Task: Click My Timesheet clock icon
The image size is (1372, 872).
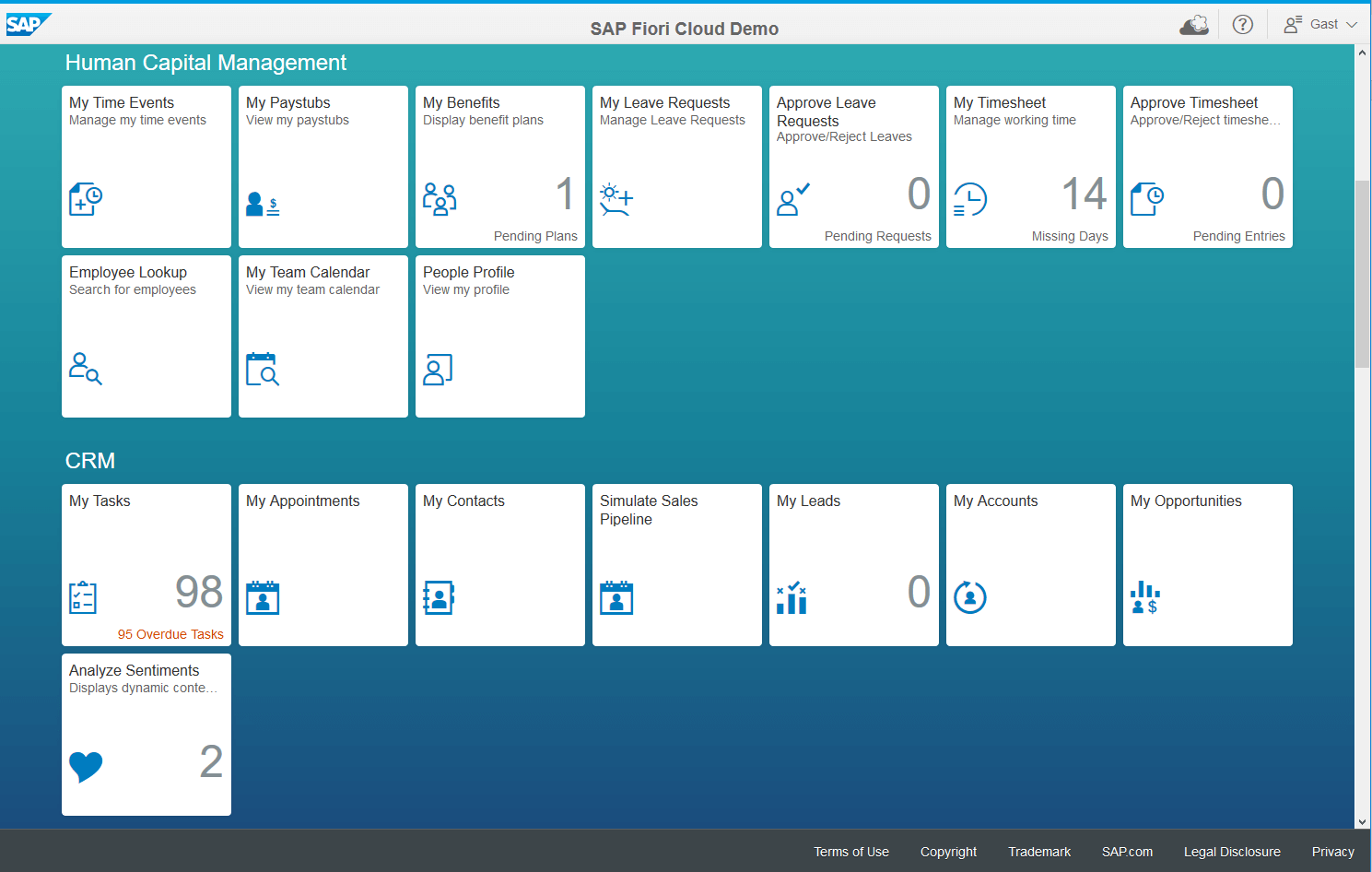Action: pyautogui.click(x=970, y=199)
